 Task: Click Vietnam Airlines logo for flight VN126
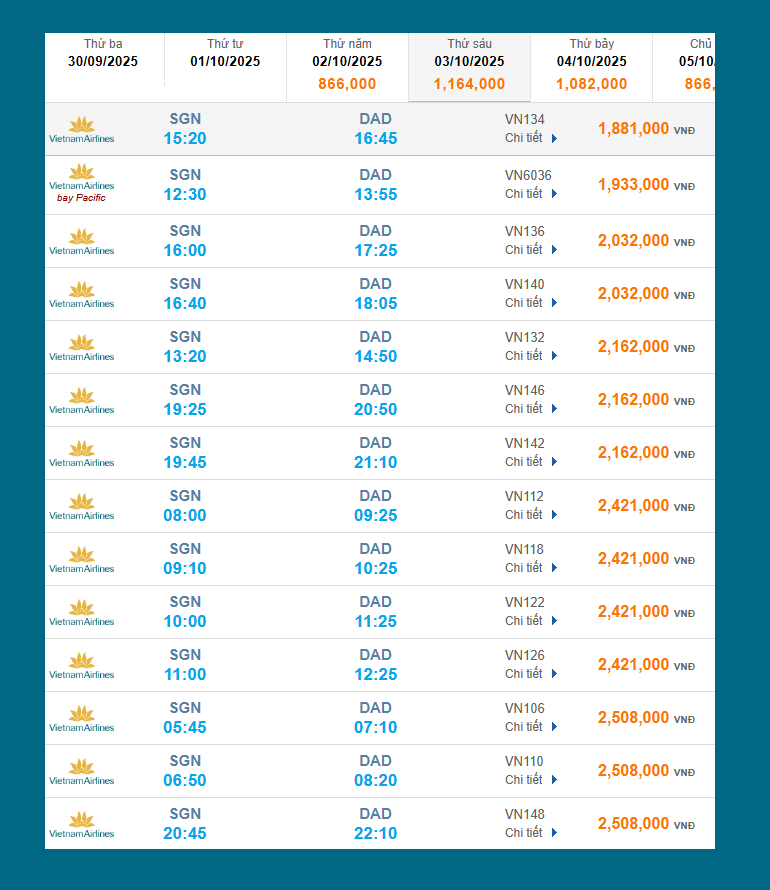[x=82, y=666]
